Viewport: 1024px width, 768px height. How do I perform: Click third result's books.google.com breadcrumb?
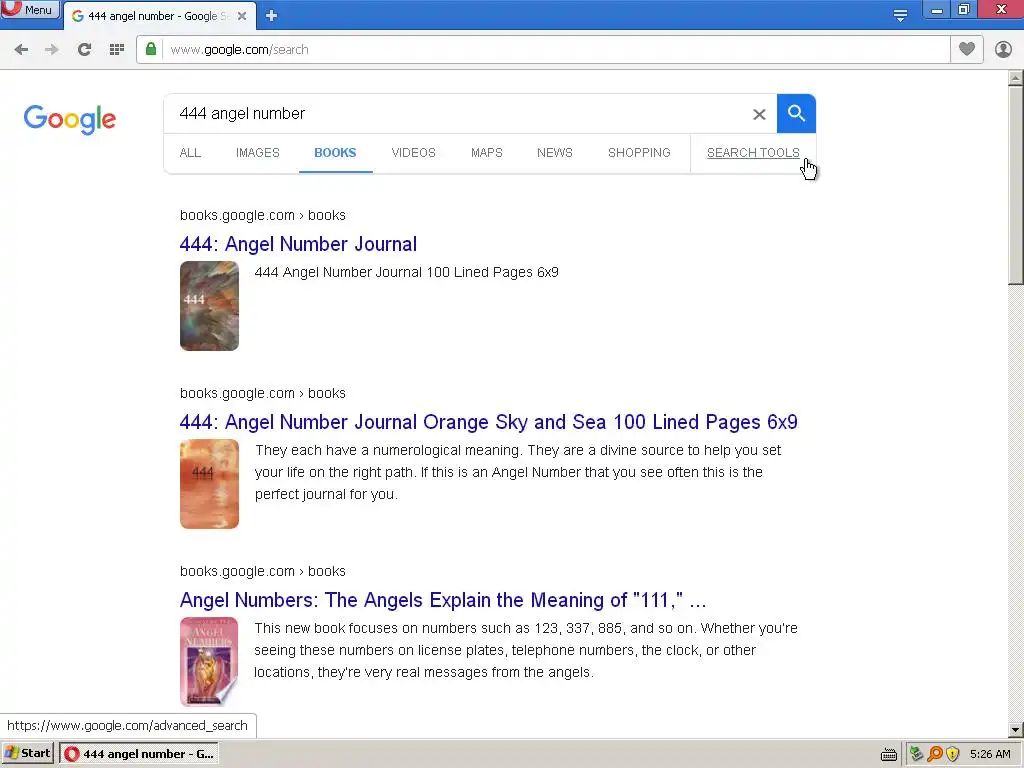[263, 571]
